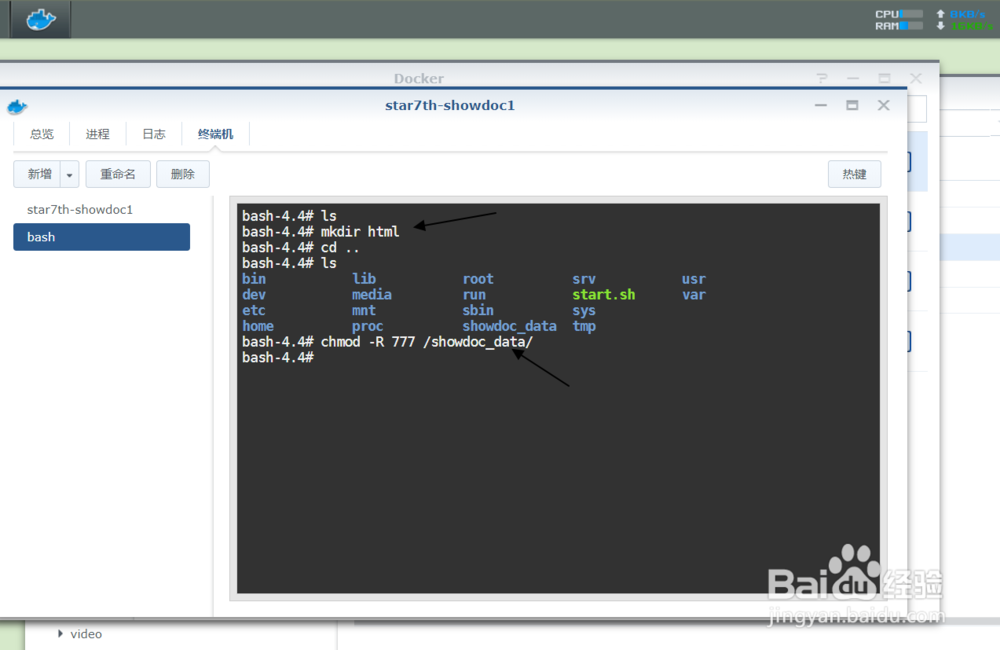
Task: Click the 'media' directory name in terminal
Action: (x=372, y=295)
